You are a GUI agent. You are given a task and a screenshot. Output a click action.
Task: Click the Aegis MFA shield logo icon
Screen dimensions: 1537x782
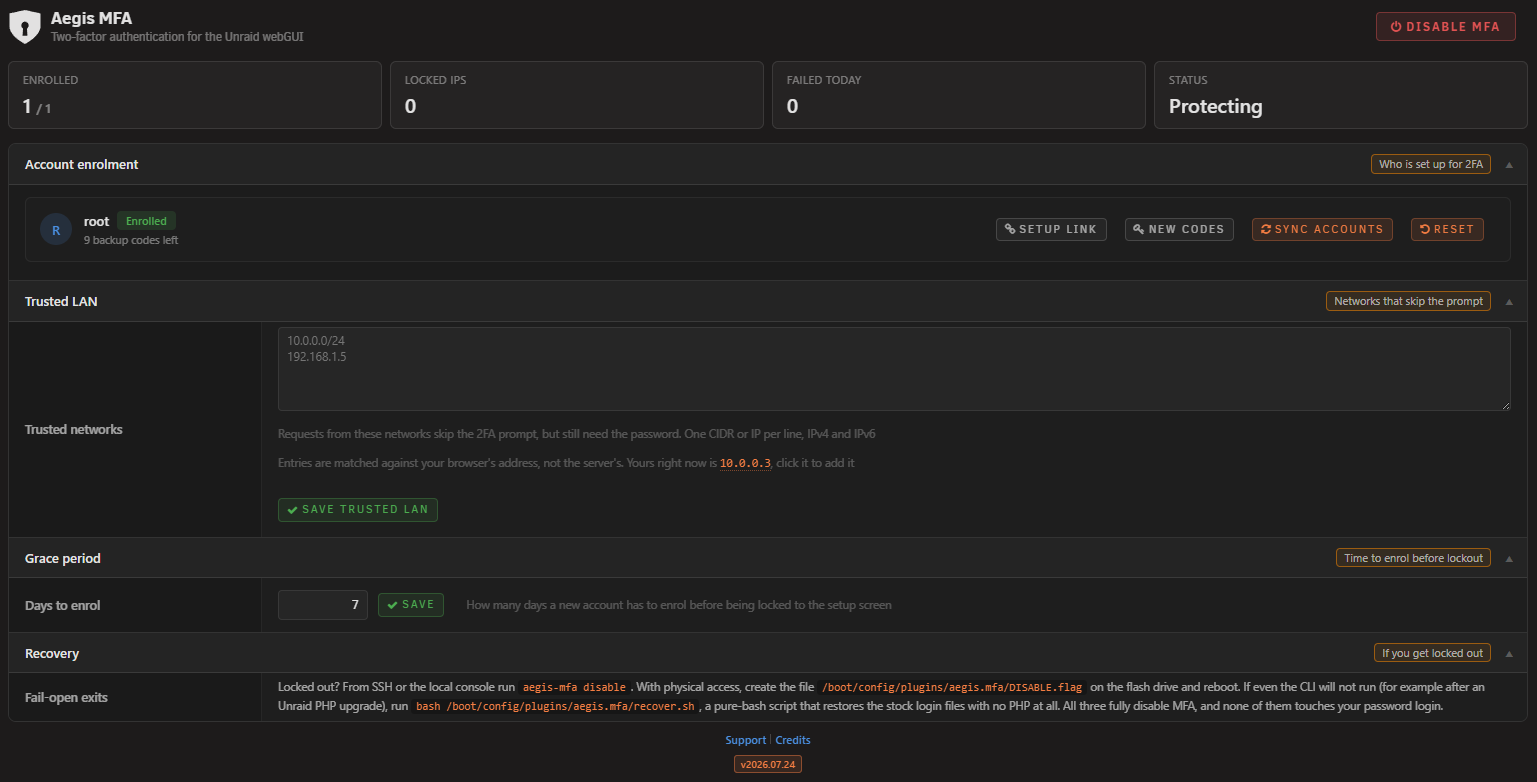(x=25, y=26)
